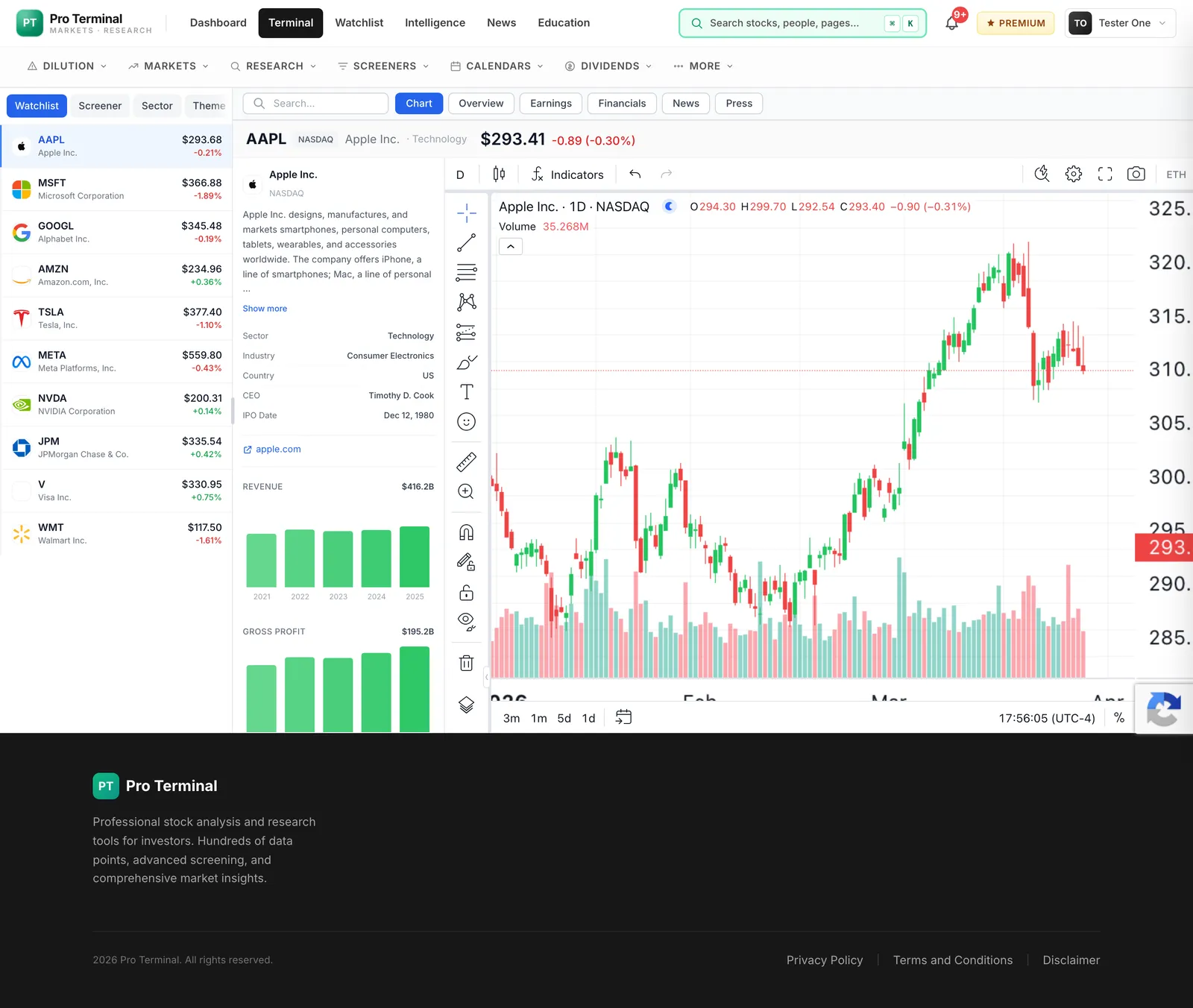Screen dimensions: 1193x1008
Task: Click the 2025 revenue bar
Action: pos(415,557)
